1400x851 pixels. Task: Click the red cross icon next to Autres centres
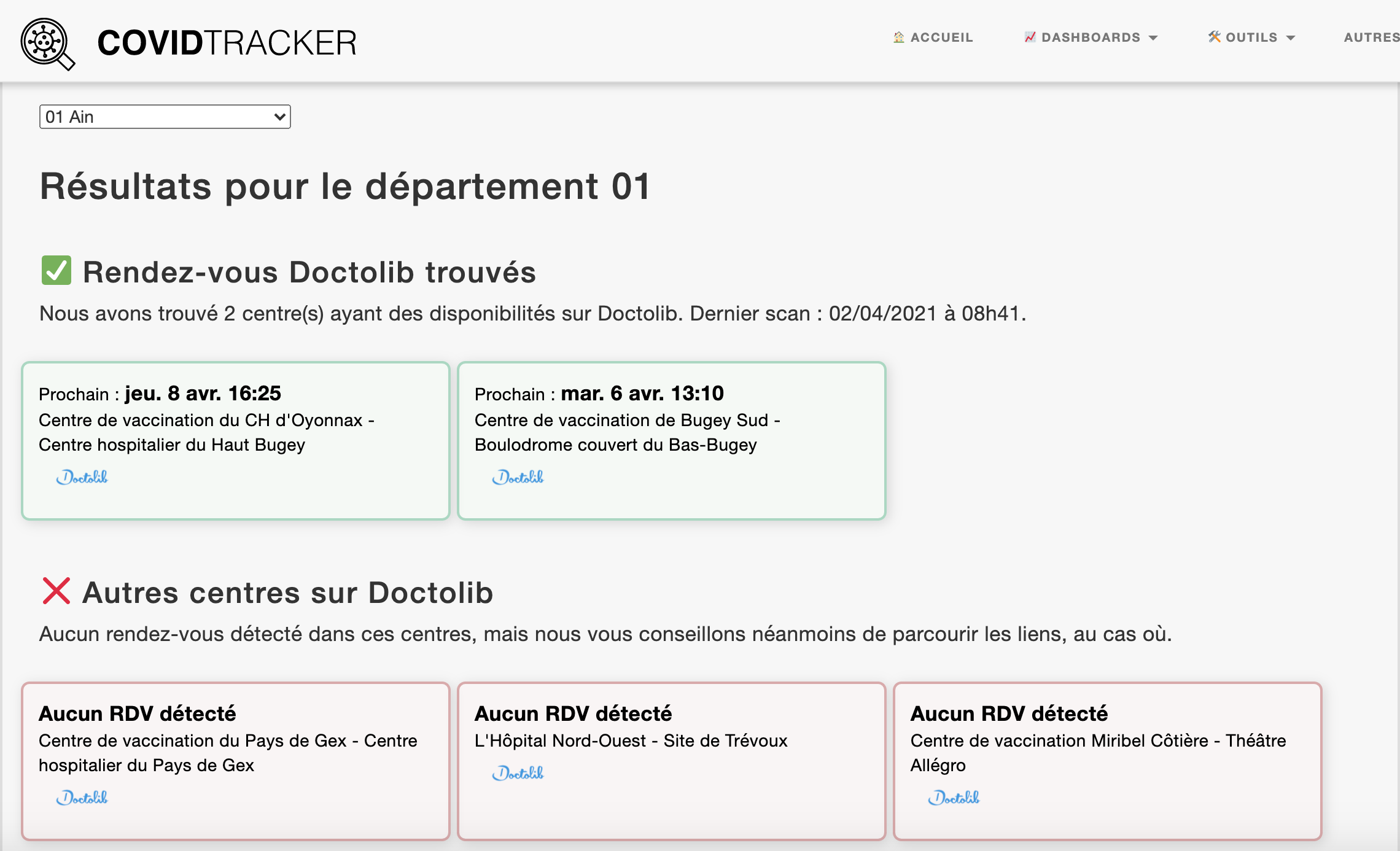(x=56, y=591)
